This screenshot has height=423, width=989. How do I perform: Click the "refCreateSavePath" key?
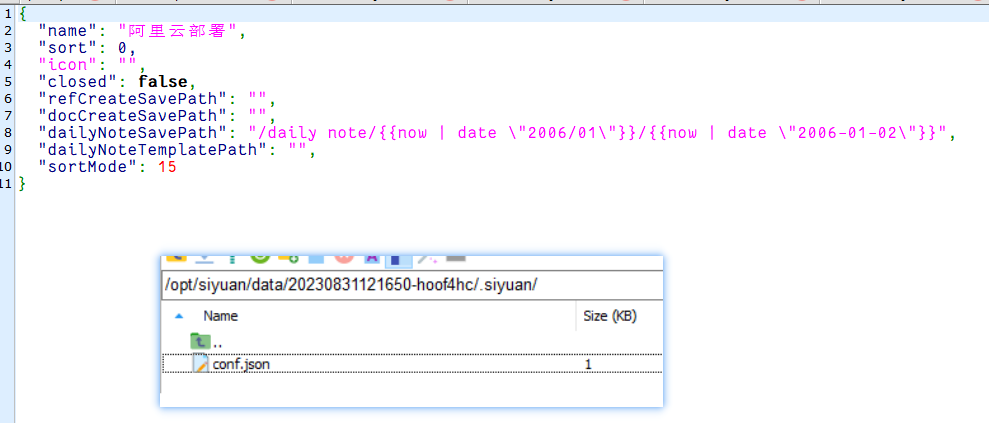click(132, 98)
